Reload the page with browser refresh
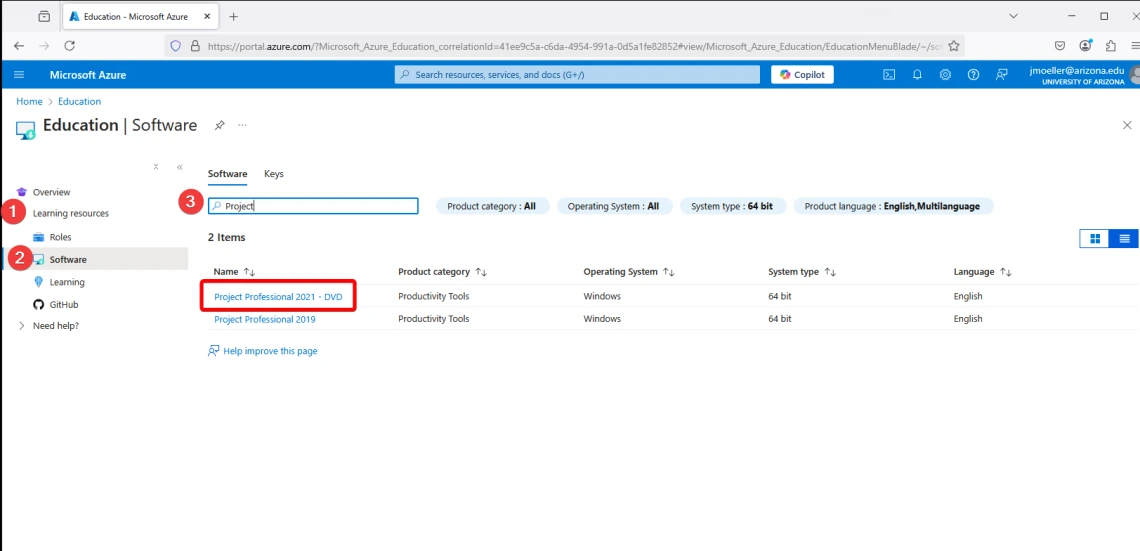The width and height of the screenshot is (1140, 551). (70, 46)
